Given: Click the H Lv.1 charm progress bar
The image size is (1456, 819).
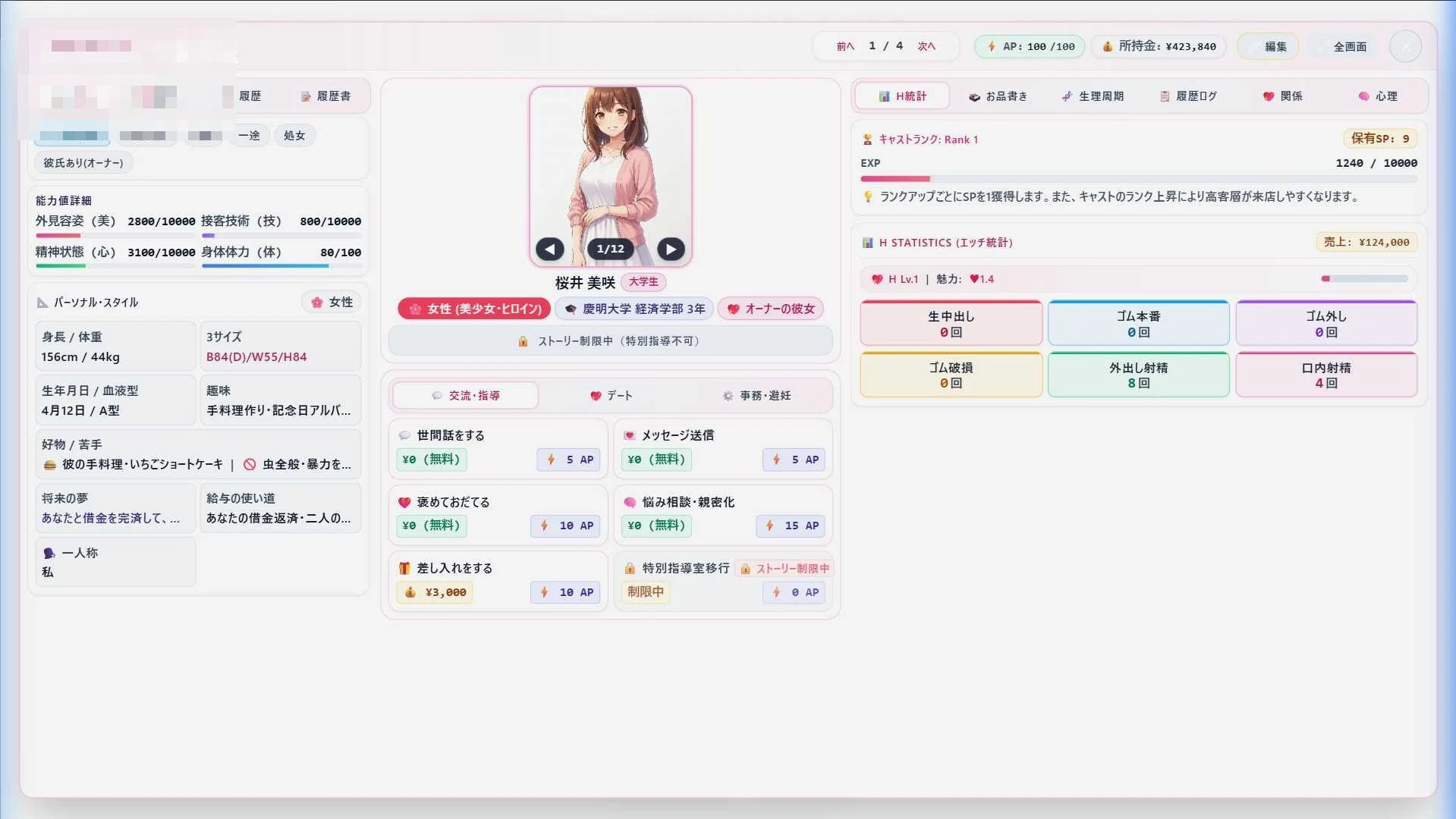Looking at the screenshot, I should tap(1364, 279).
